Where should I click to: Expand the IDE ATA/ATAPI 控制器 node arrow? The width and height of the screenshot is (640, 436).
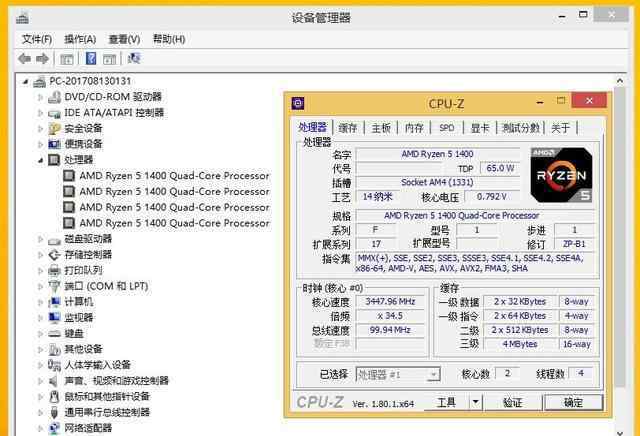pyautogui.click(x=40, y=113)
